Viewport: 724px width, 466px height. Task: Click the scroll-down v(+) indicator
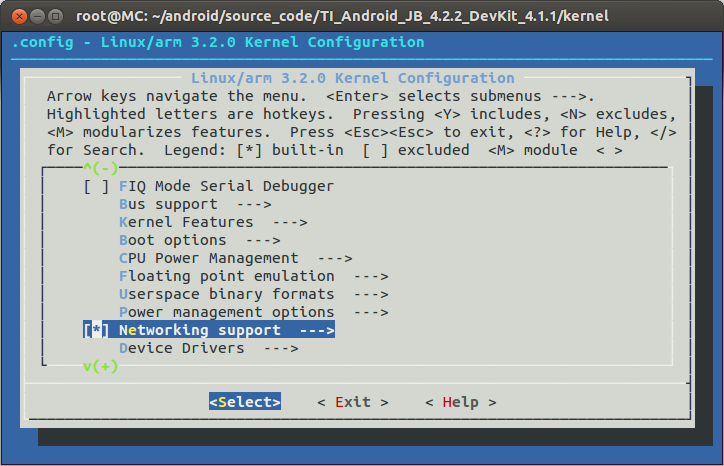[101, 367]
